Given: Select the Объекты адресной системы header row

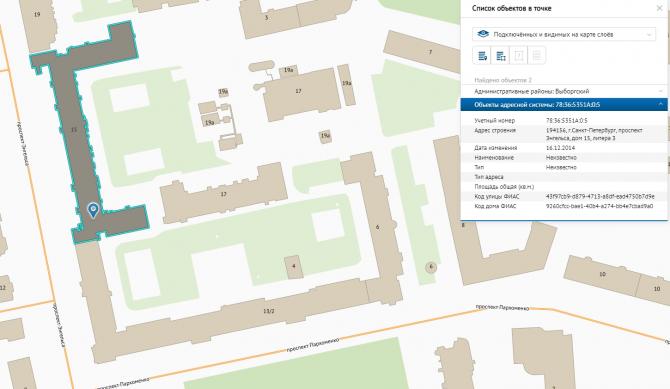Looking at the screenshot, I should (564, 104).
